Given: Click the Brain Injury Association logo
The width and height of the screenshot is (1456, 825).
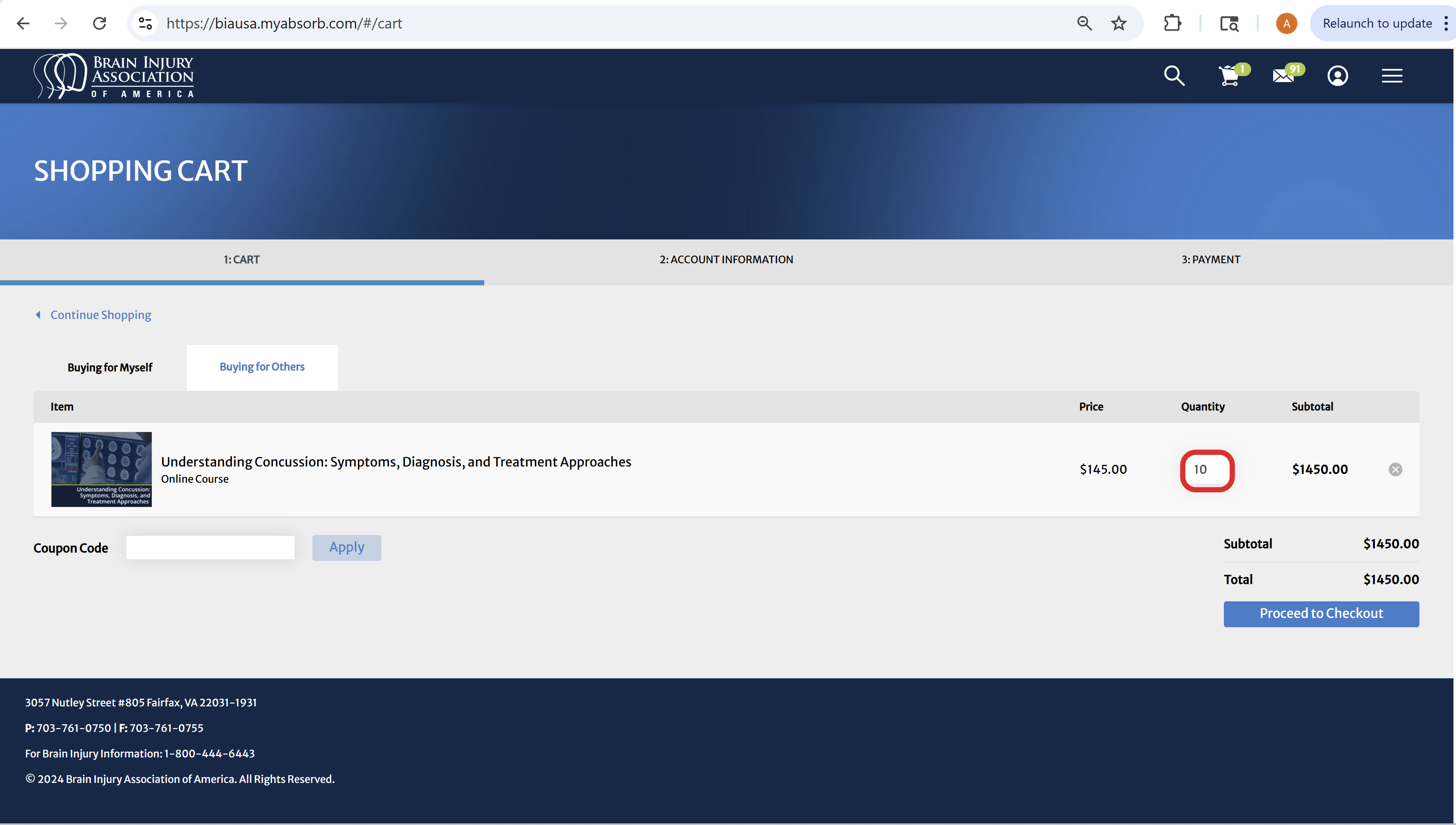Looking at the screenshot, I should pyautogui.click(x=114, y=76).
